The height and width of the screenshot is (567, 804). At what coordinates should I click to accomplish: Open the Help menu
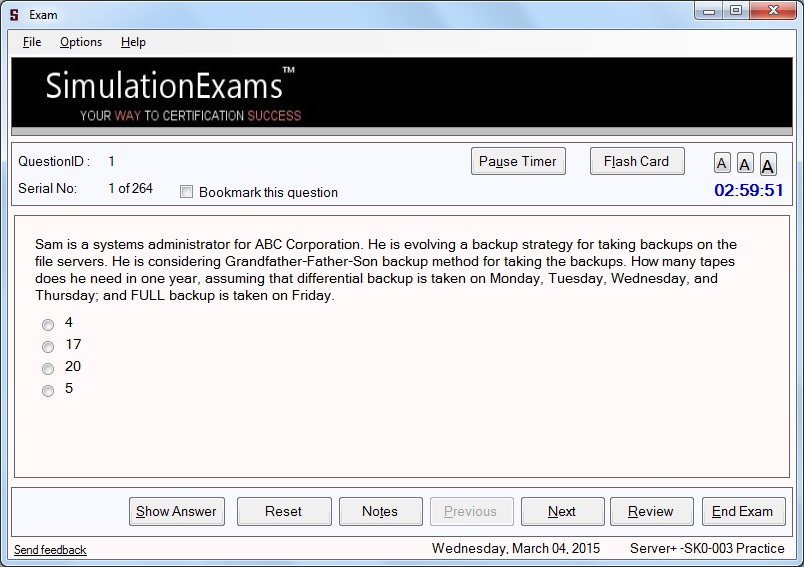(x=133, y=42)
